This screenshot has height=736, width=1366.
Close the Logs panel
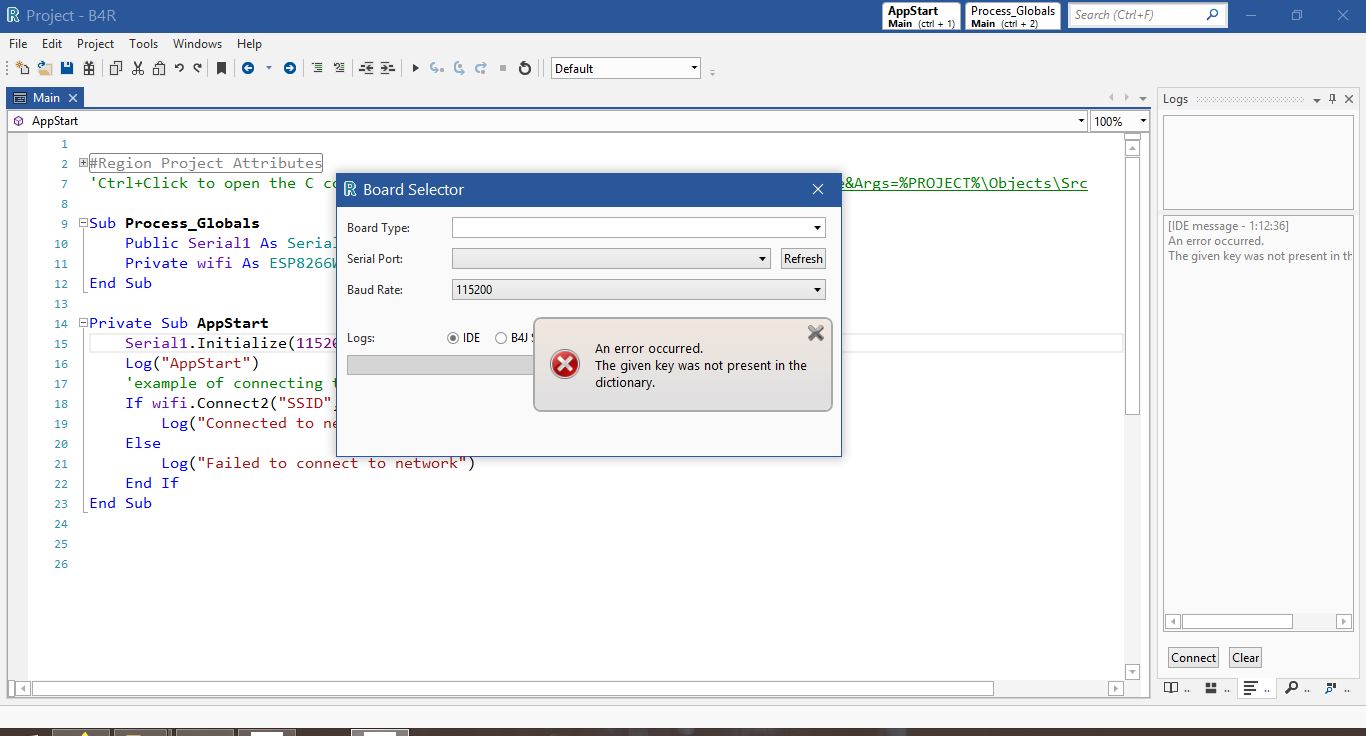pyautogui.click(x=1349, y=99)
